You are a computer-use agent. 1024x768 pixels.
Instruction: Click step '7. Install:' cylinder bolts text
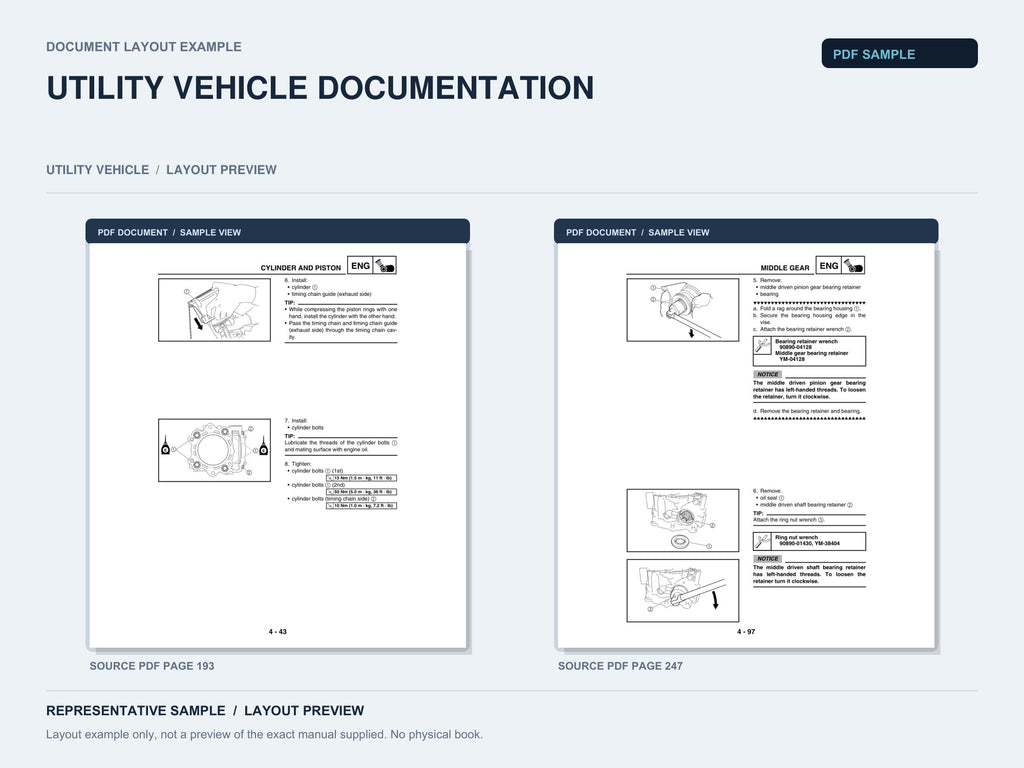296,421
